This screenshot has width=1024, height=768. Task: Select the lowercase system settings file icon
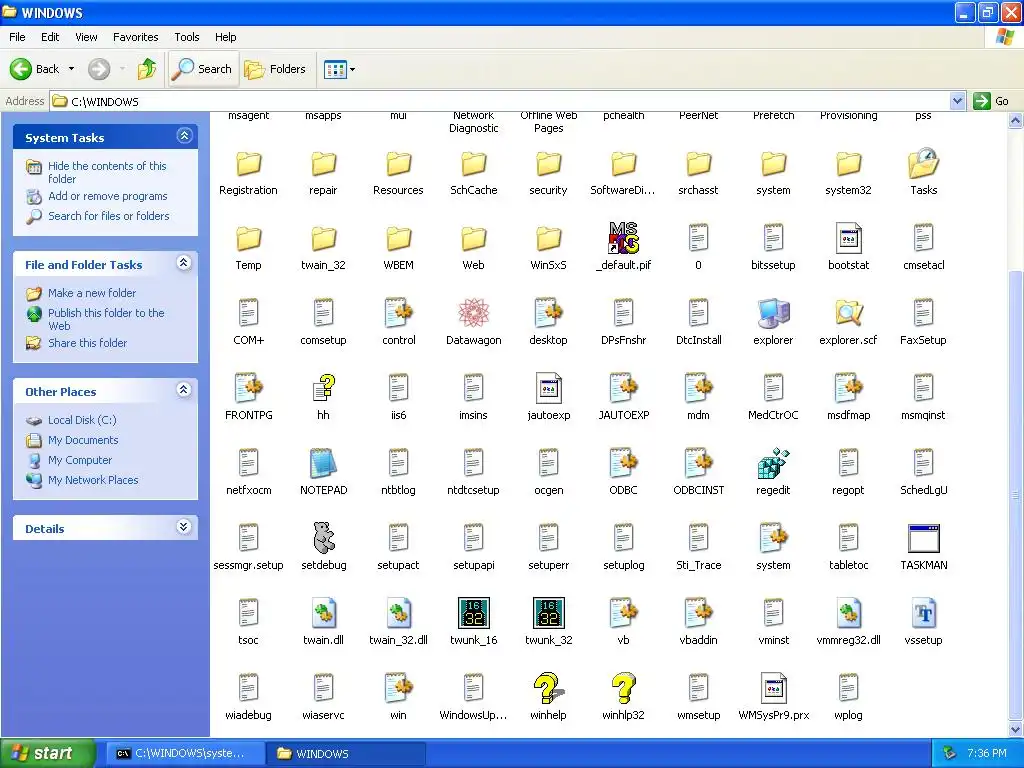click(x=773, y=538)
